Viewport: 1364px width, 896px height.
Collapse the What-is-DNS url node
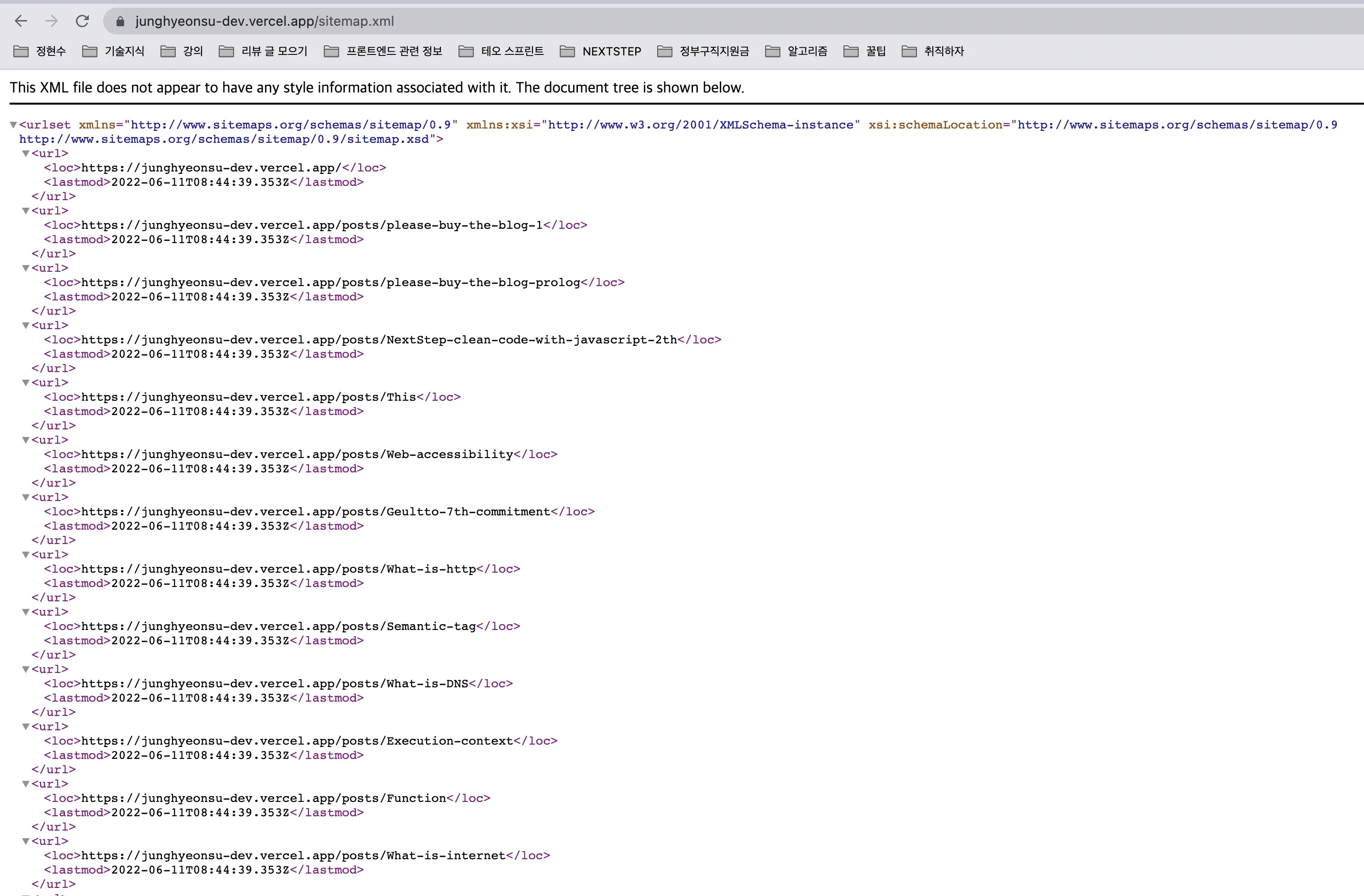coord(25,669)
